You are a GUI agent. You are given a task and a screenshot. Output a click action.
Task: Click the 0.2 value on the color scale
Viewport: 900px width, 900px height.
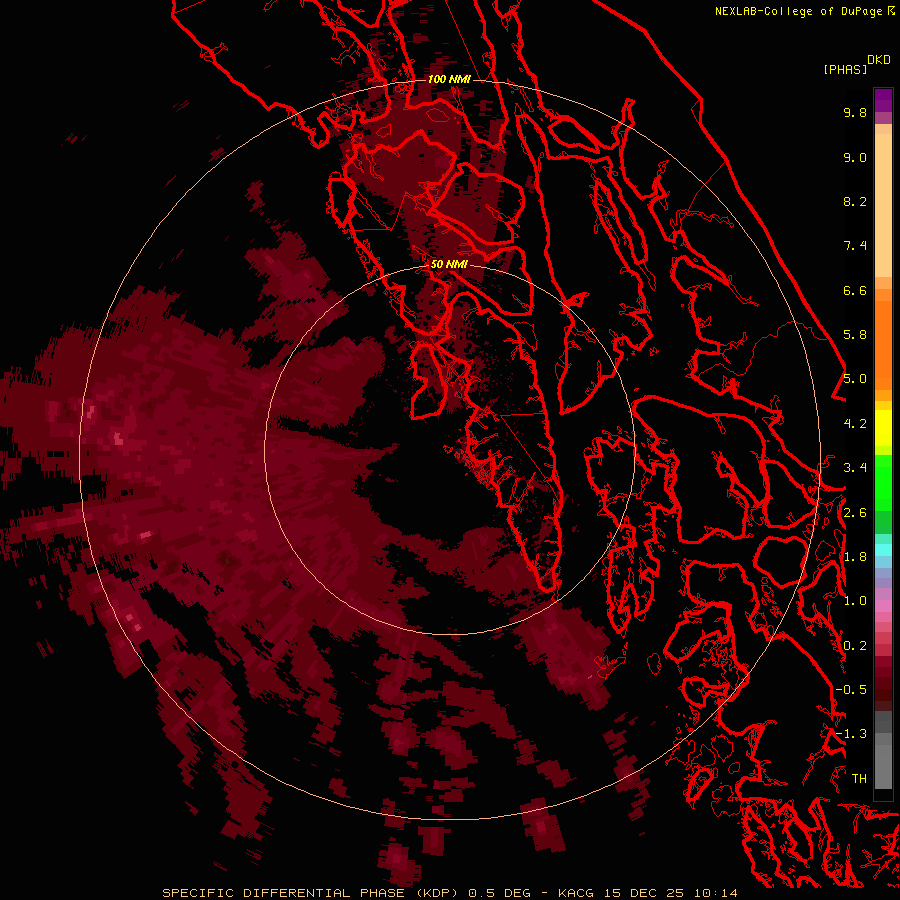click(x=855, y=646)
